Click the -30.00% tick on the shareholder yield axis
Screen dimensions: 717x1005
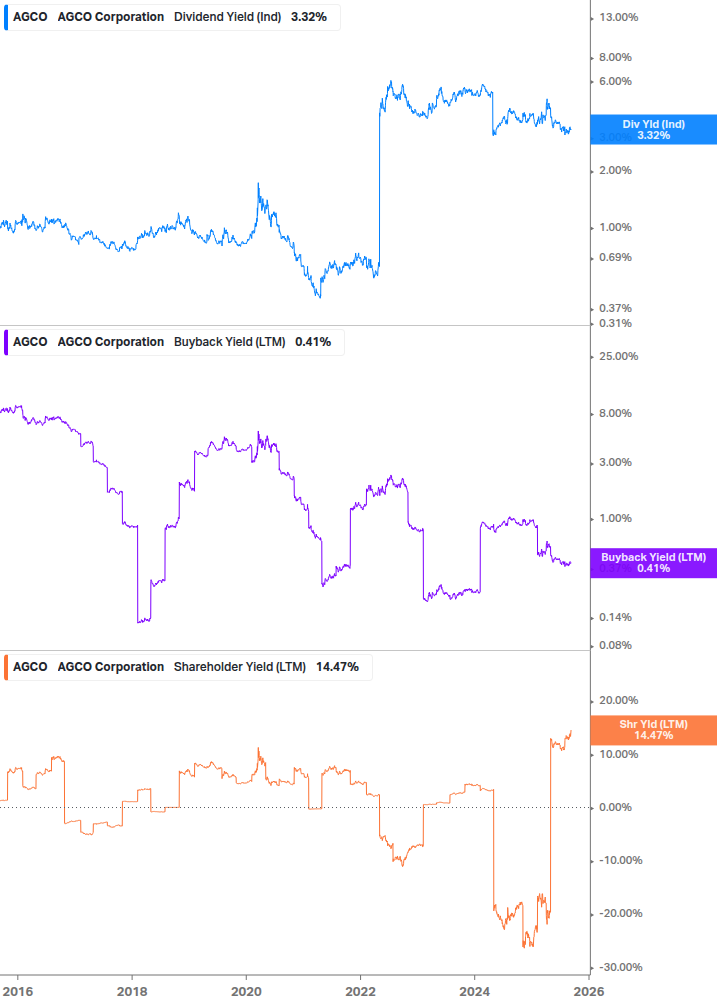click(620, 968)
